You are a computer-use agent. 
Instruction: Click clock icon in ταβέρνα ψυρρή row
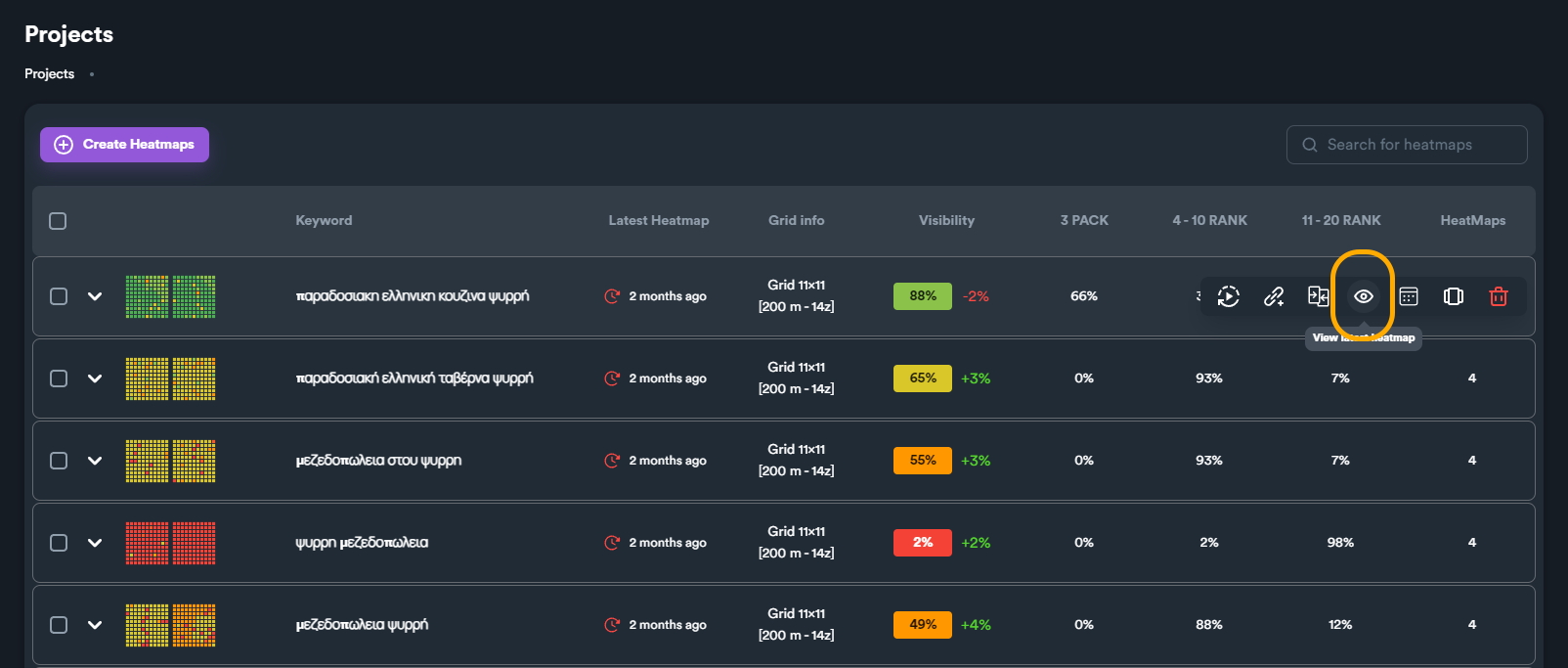612,379
